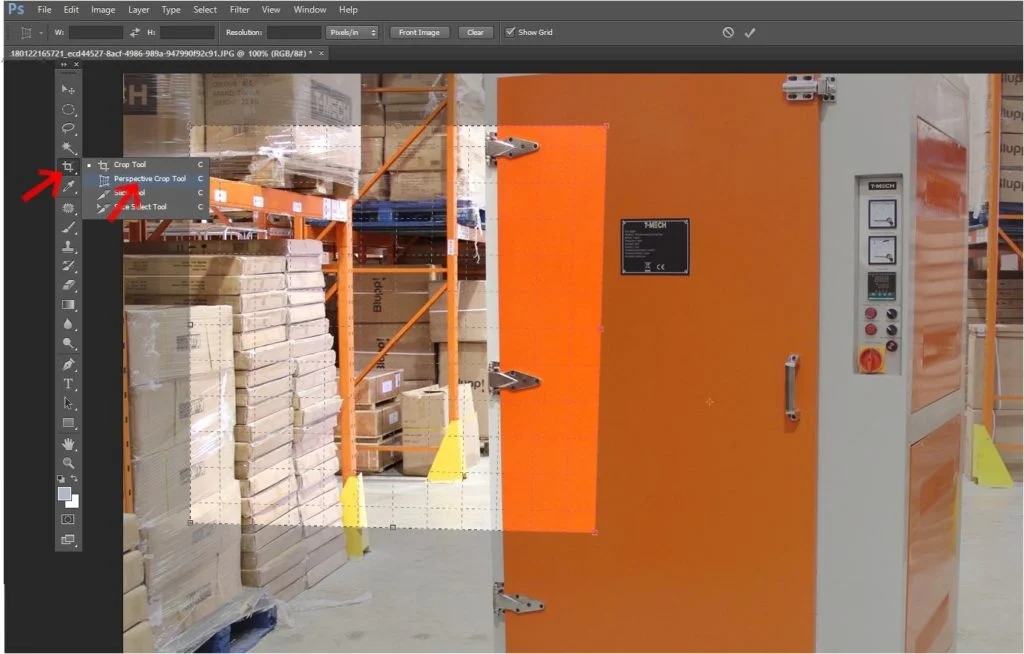Open the Window menu
The image size is (1024, 654).
coord(310,10)
